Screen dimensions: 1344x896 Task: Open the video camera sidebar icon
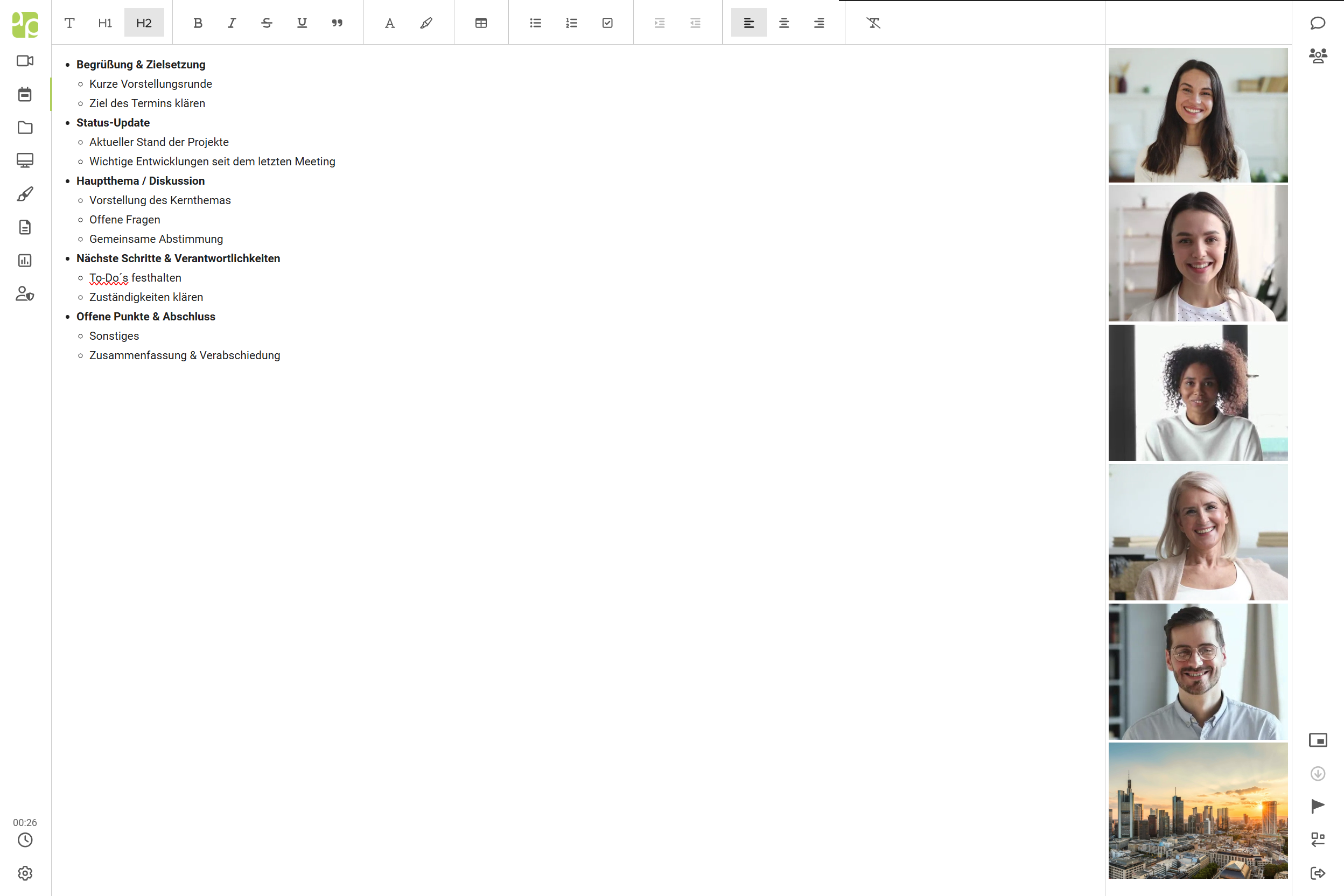click(x=25, y=60)
